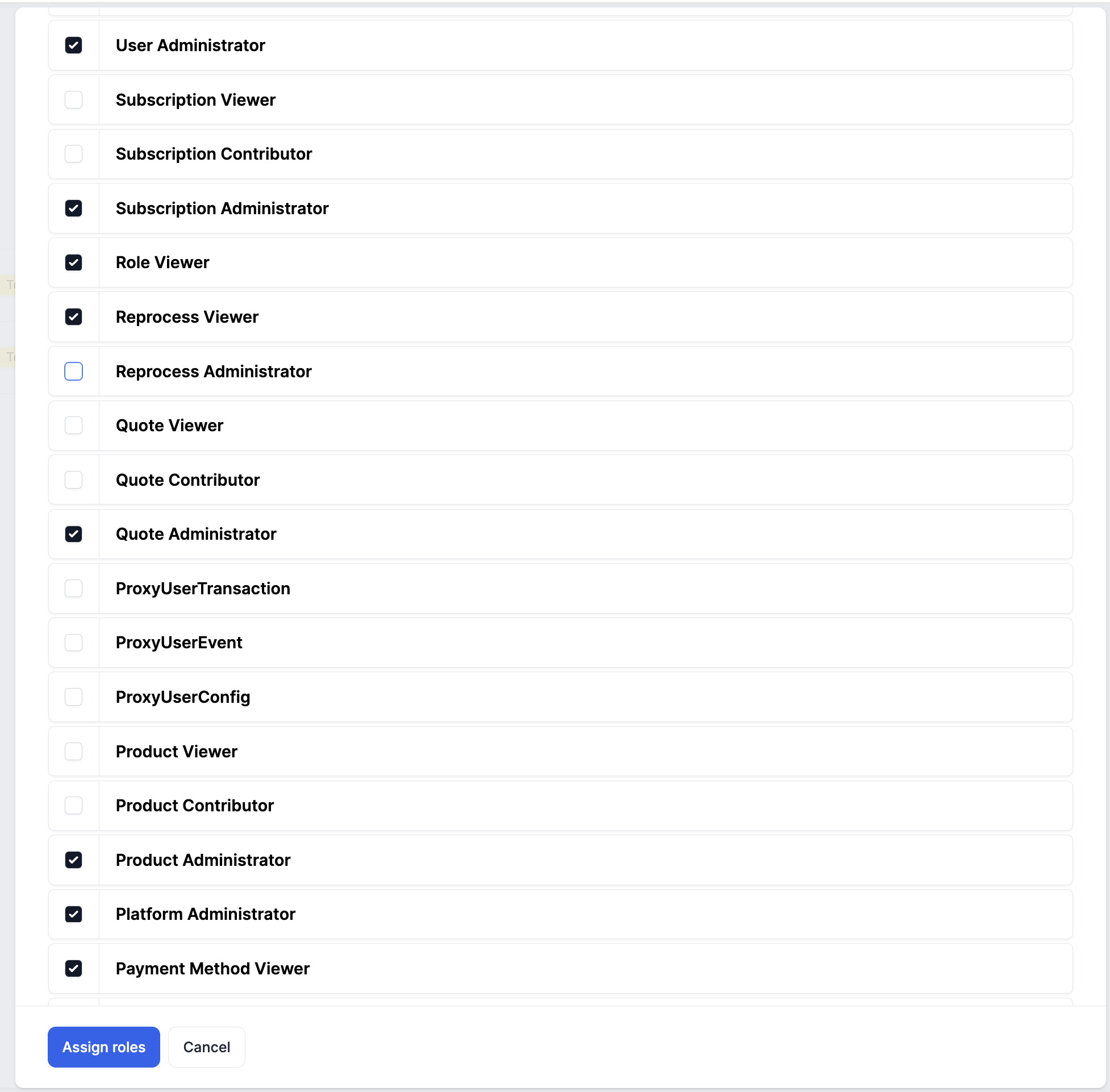1110x1092 pixels.
Task: Disable the Reprocess Viewer checkbox
Action: (x=73, y=316)
